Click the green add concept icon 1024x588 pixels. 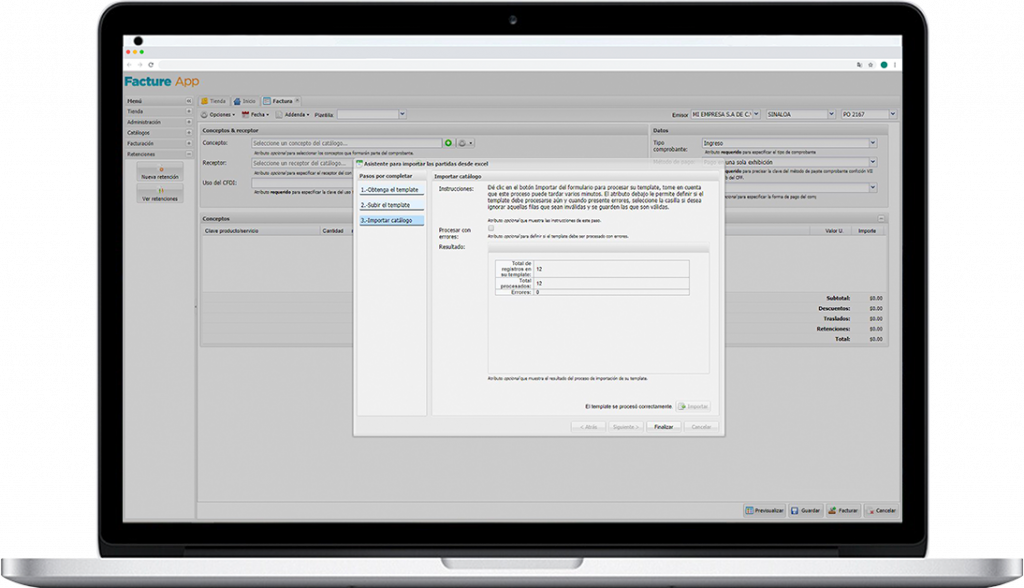pos(449,143)
